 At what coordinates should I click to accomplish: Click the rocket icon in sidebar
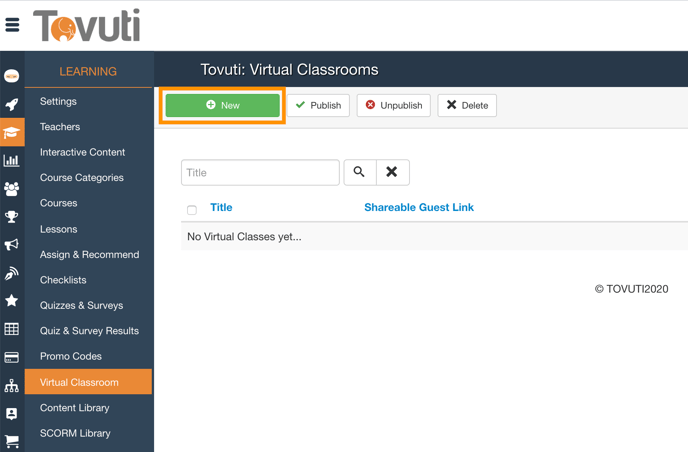click(x=12, y=104)
